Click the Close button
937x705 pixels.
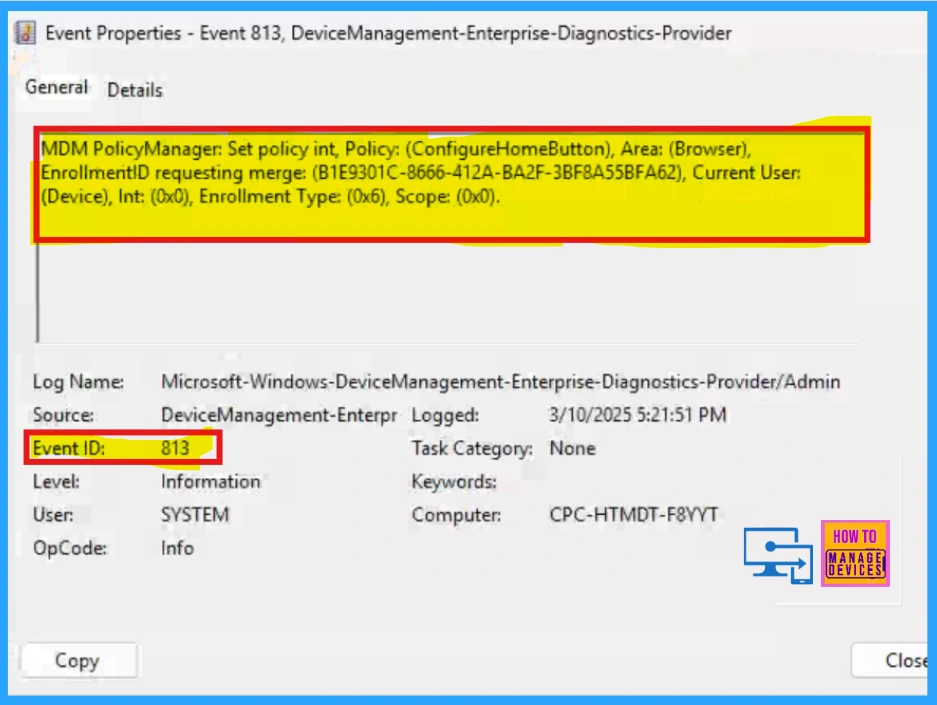tap(890, 660)
